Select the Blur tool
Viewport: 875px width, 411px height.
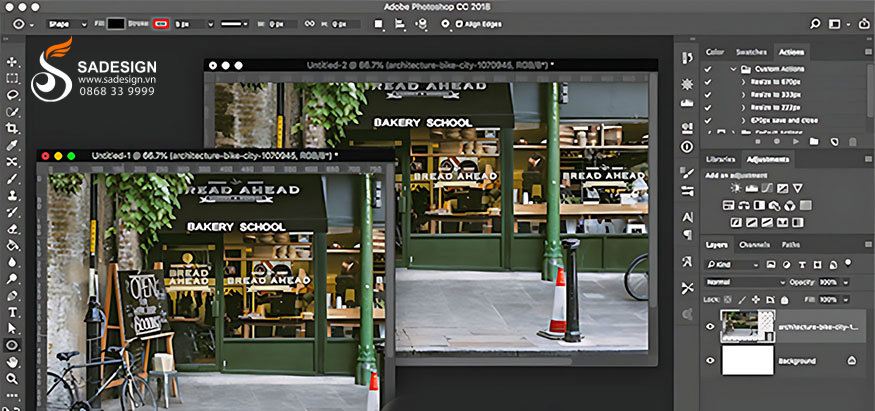12,262
